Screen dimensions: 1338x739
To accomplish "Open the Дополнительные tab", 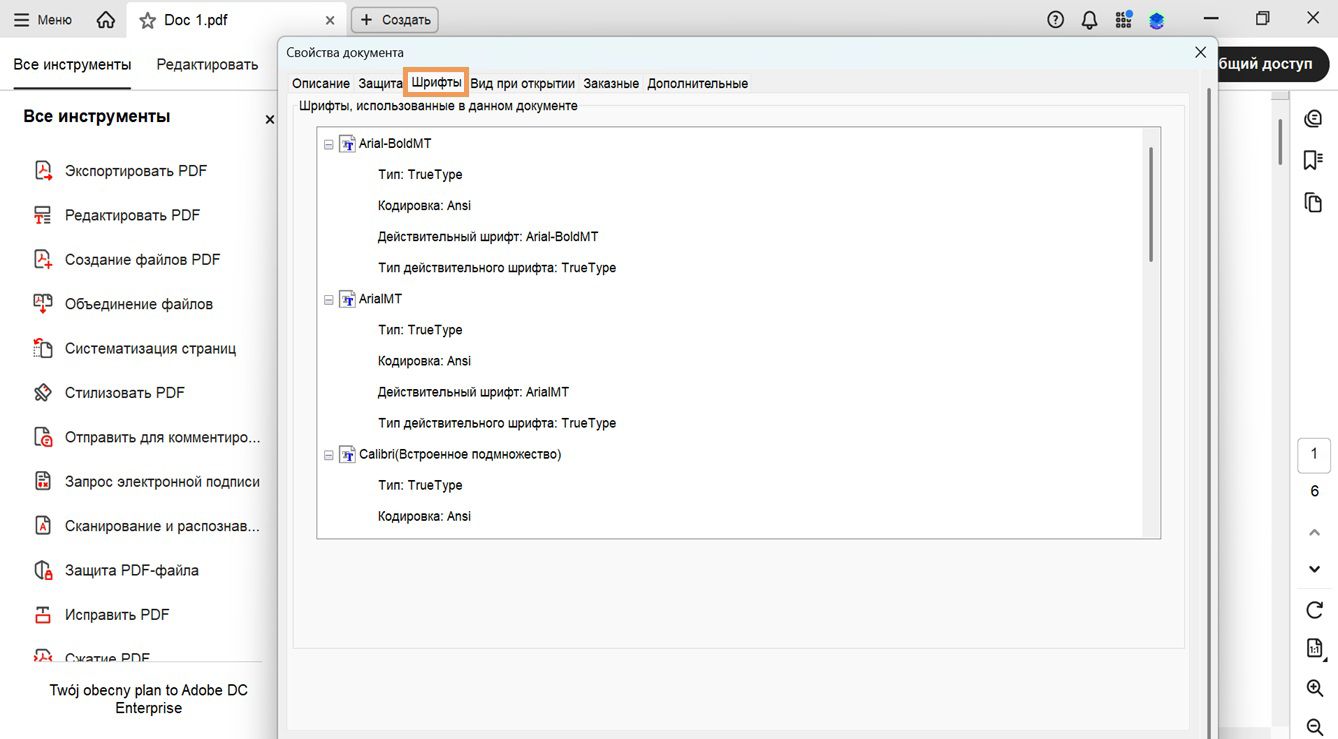I will (x=697, y=83).
